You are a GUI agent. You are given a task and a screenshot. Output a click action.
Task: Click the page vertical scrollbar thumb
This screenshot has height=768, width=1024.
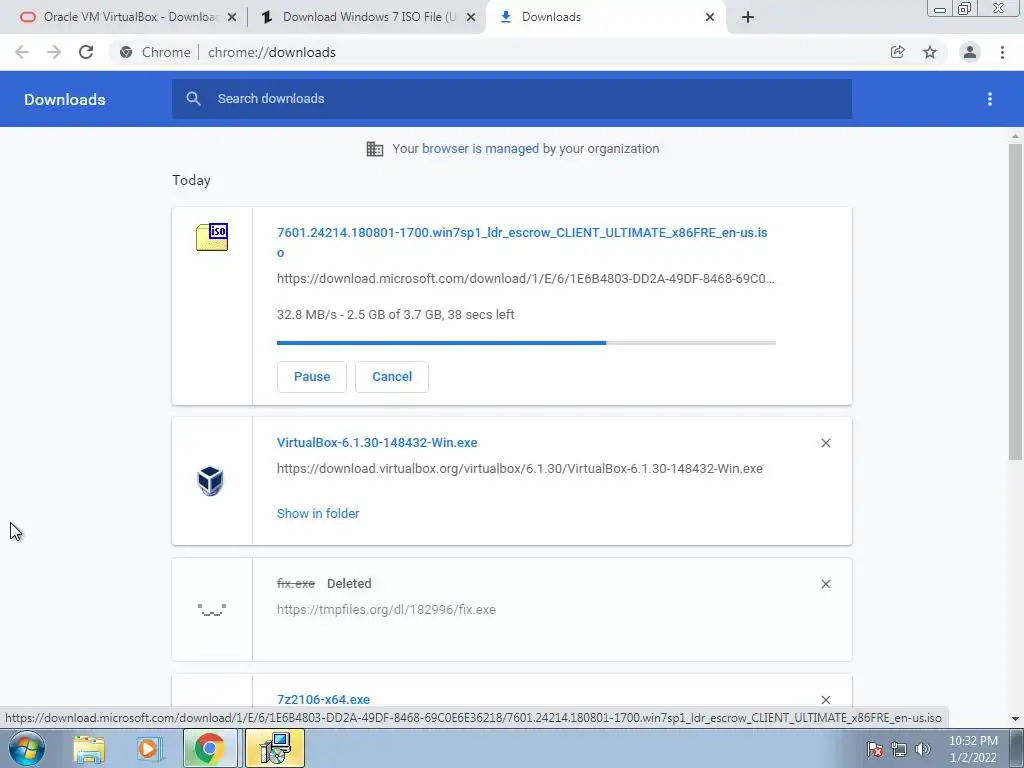[x=1015, y=302]
